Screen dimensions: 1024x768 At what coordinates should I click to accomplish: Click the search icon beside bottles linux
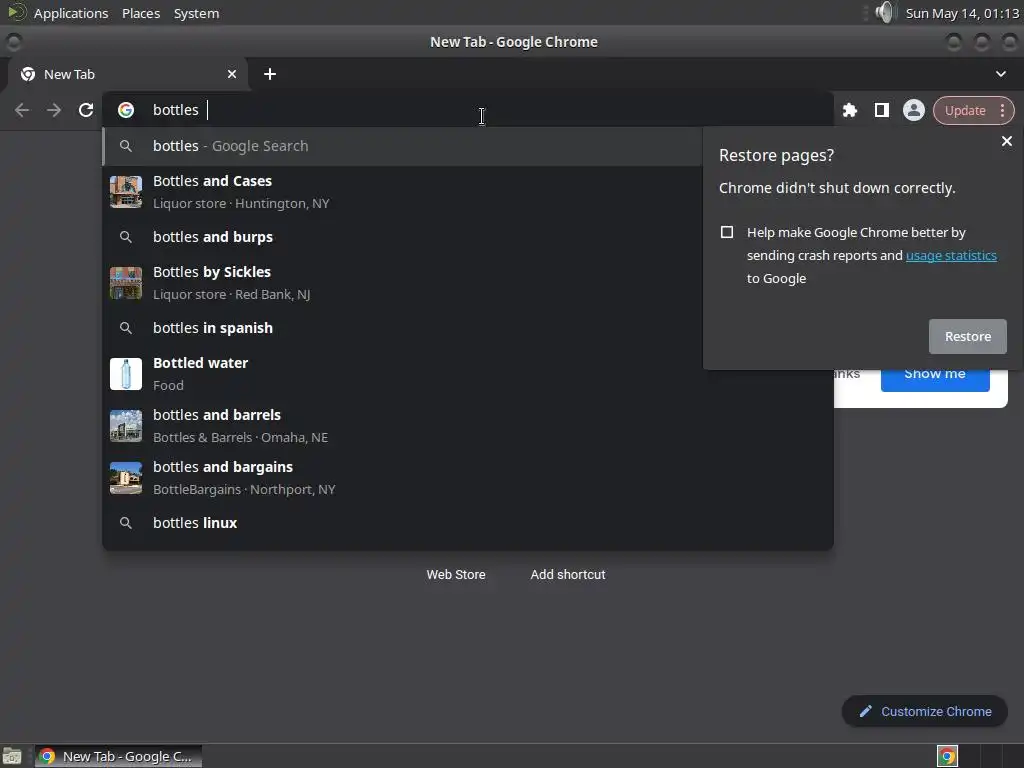pos(126,522)
